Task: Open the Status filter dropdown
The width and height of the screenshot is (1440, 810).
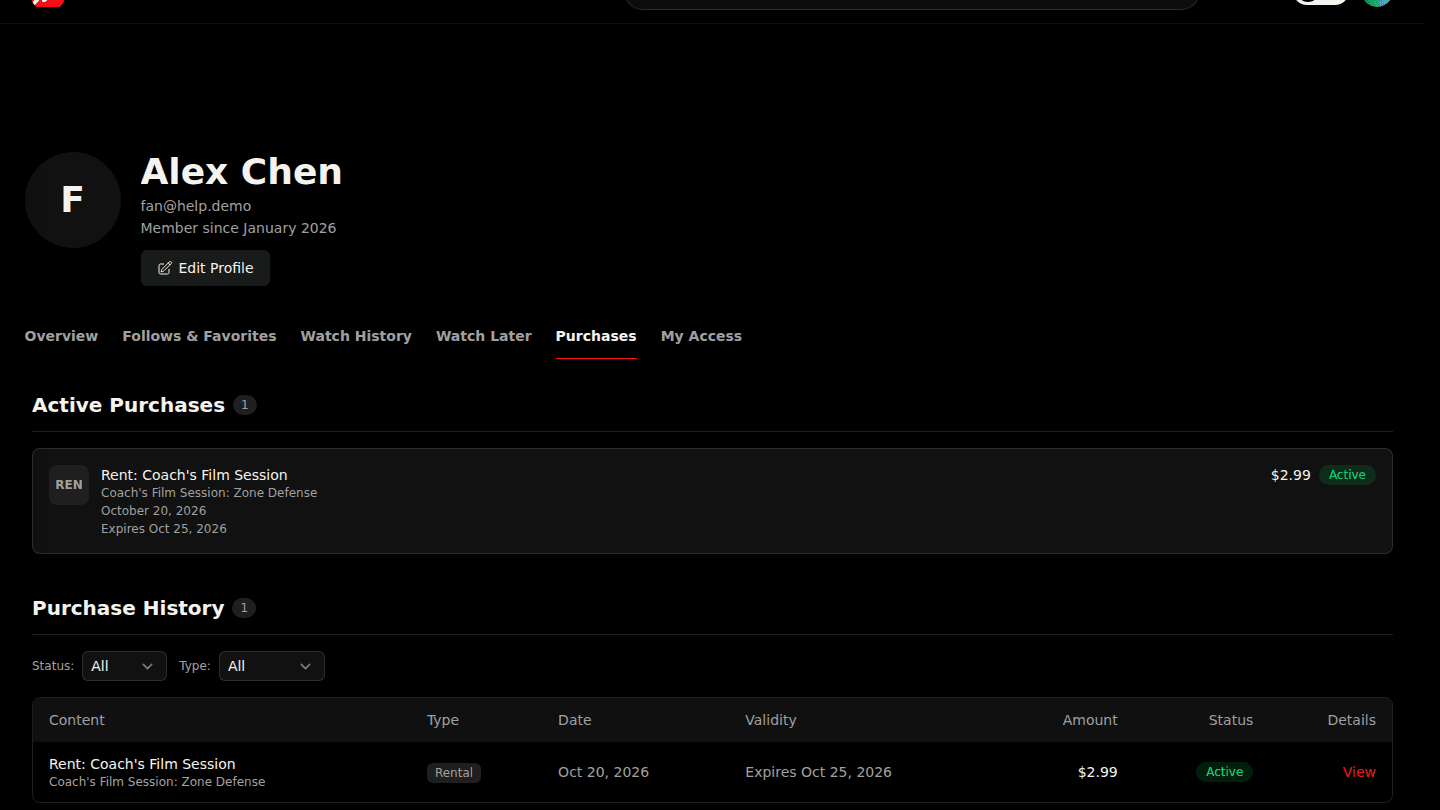Action: 124,666
